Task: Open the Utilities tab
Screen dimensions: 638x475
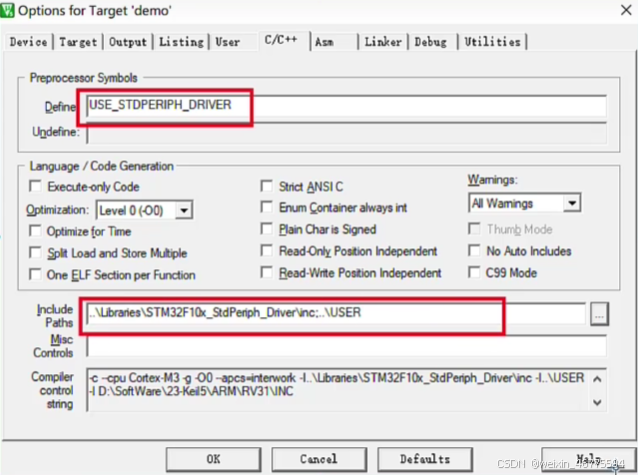Action: click(492, 42)
